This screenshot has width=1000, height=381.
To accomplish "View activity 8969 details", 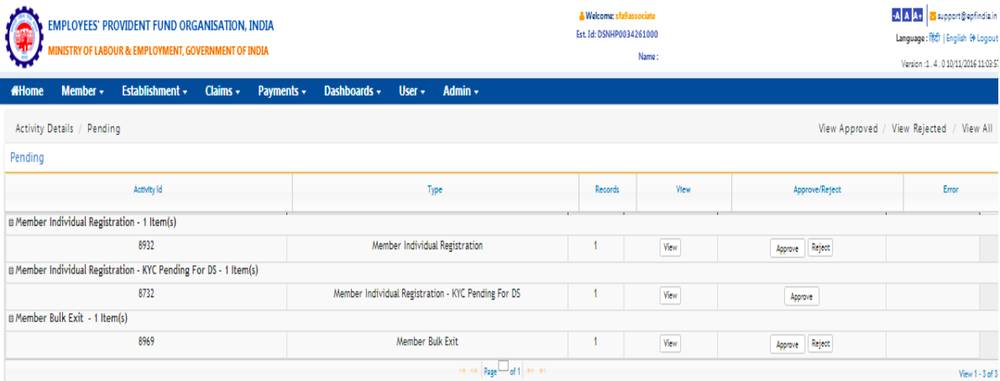I will (670, 343).
